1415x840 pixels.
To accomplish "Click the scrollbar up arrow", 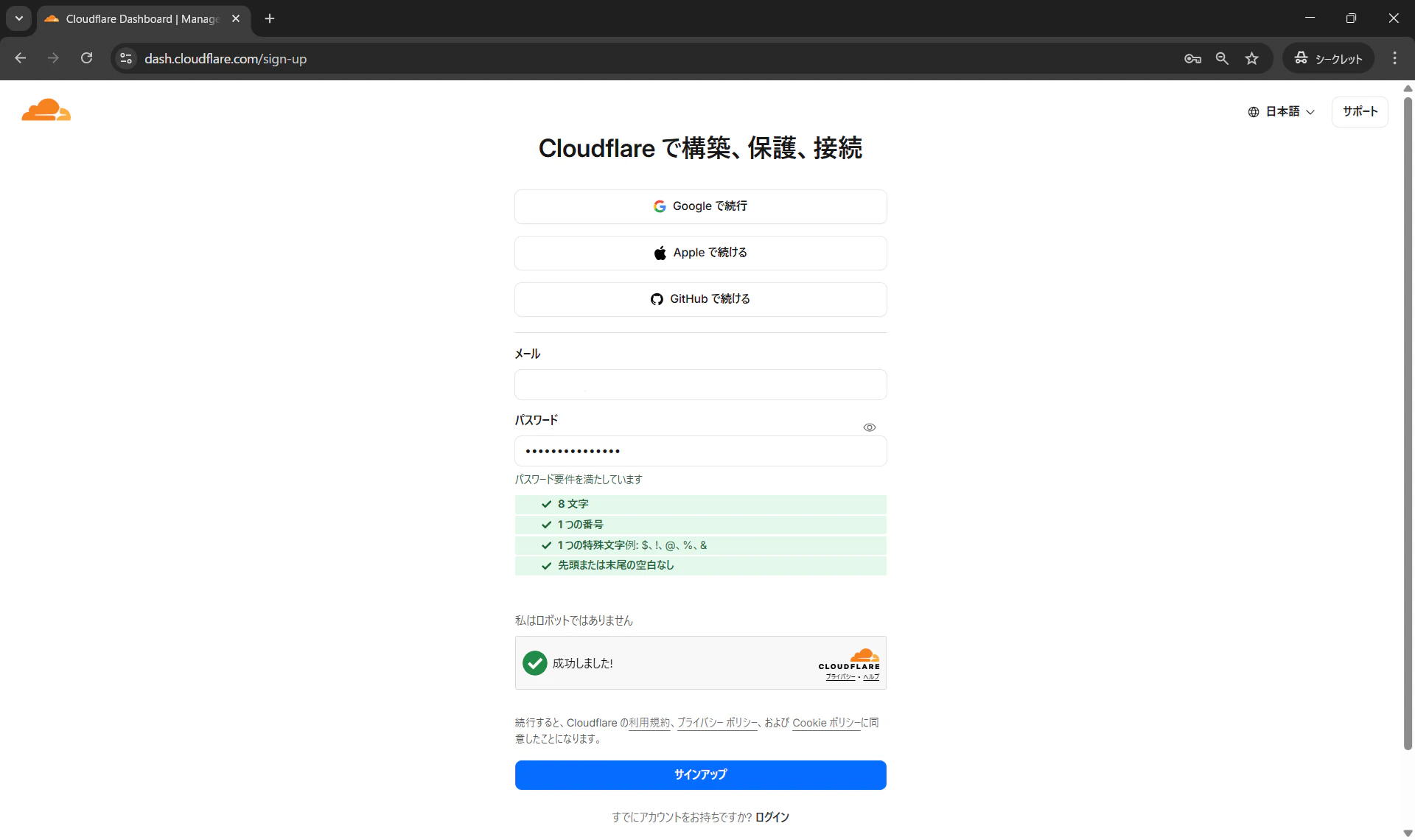I will click(x=1408, y=88).
